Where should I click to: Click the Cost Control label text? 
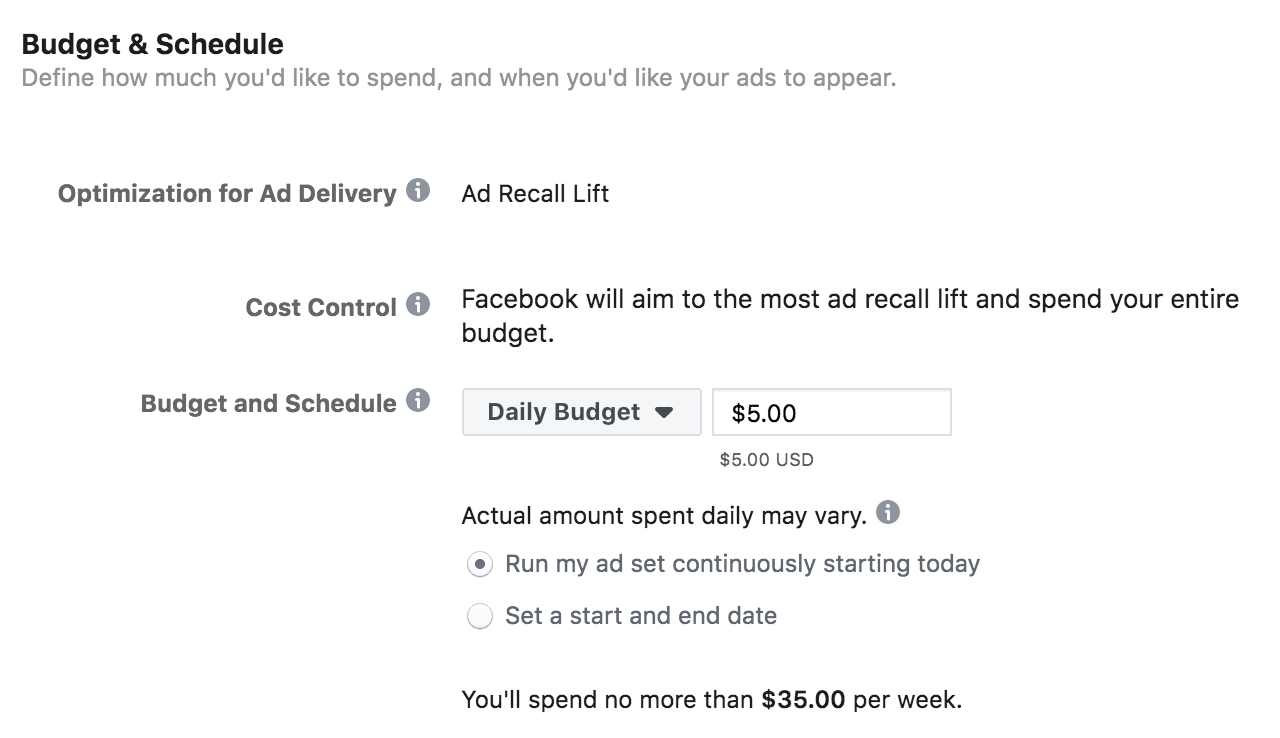coord(321,307)
